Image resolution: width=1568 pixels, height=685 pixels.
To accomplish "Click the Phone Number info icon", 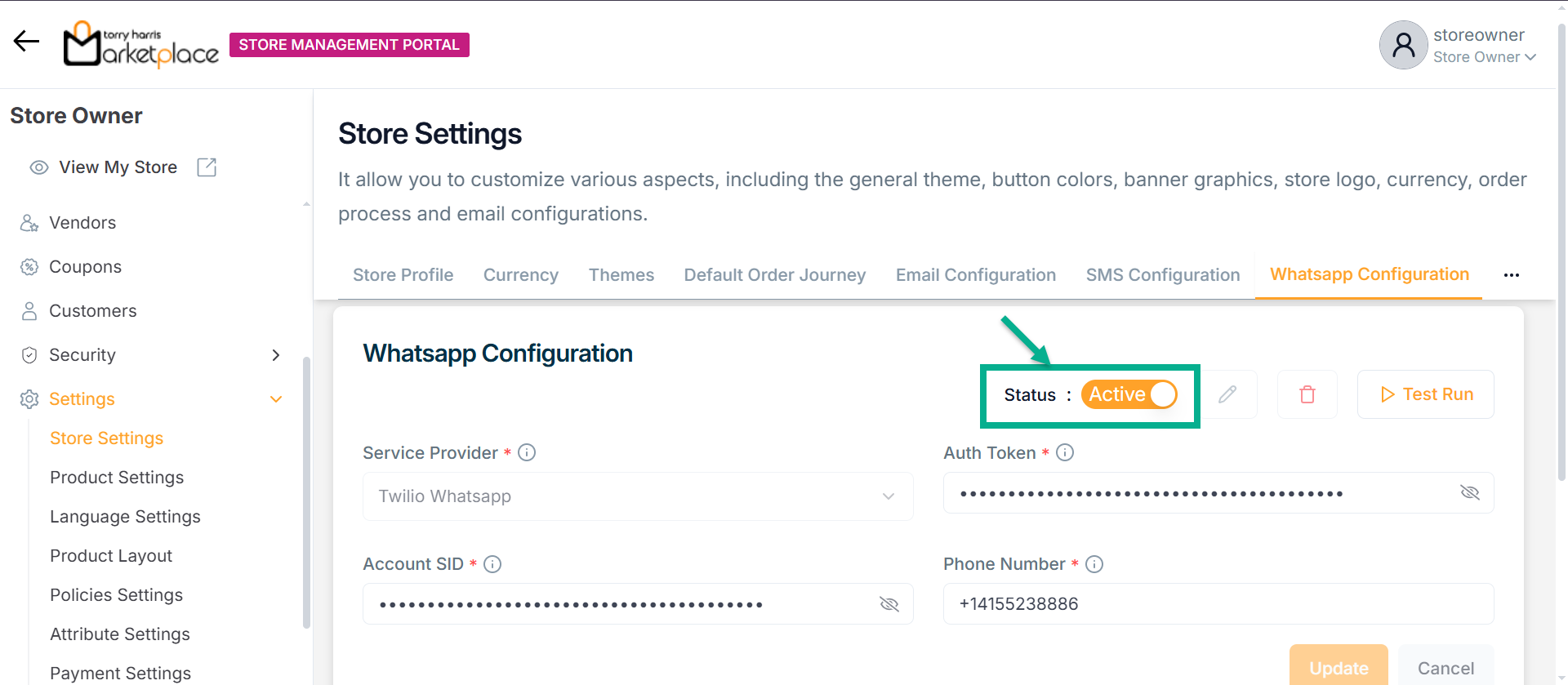I will pos(1094,564).
